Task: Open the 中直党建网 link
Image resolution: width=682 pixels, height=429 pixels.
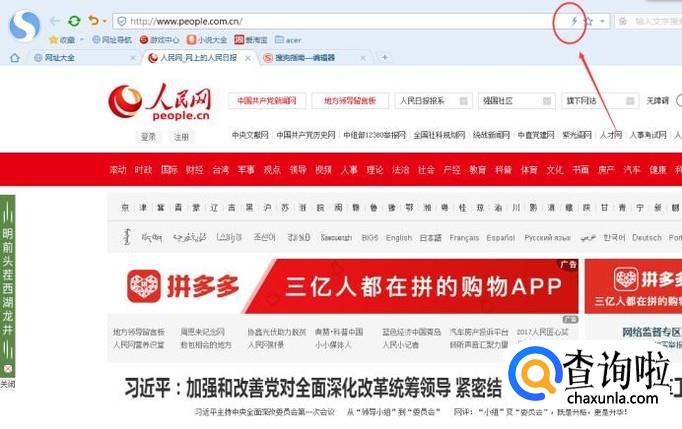Action: coord(536,135)
